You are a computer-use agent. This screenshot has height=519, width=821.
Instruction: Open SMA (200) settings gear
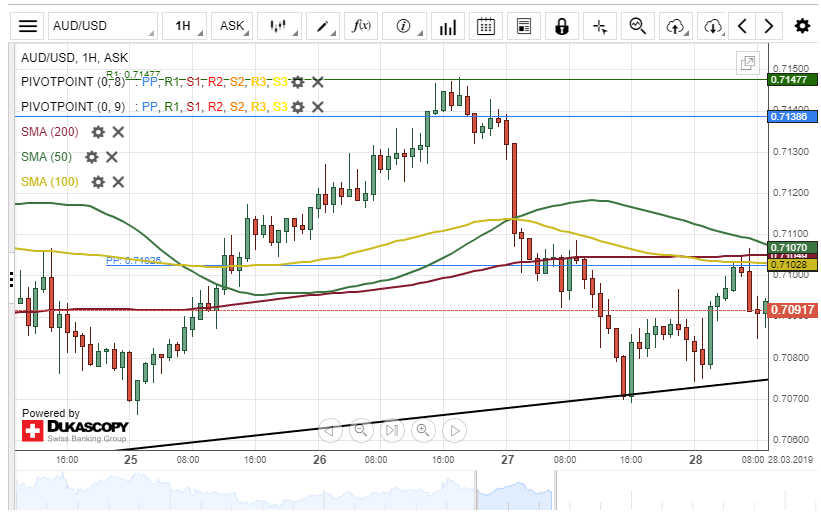click(x=98, y=132)
